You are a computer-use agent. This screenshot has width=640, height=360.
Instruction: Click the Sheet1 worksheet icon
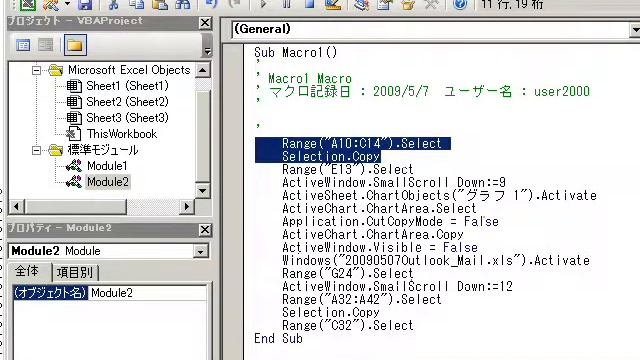point(73,86)
